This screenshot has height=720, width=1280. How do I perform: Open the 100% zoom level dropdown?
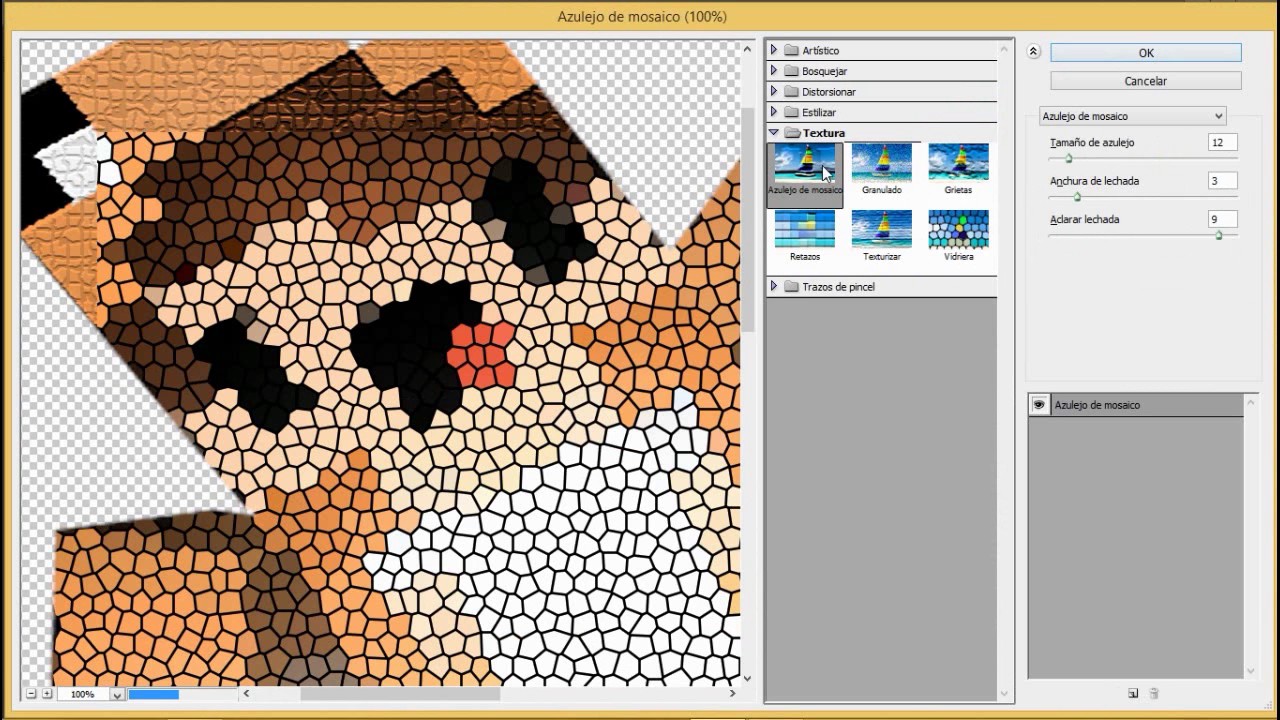pyautogui.click(x=117, y=694)
